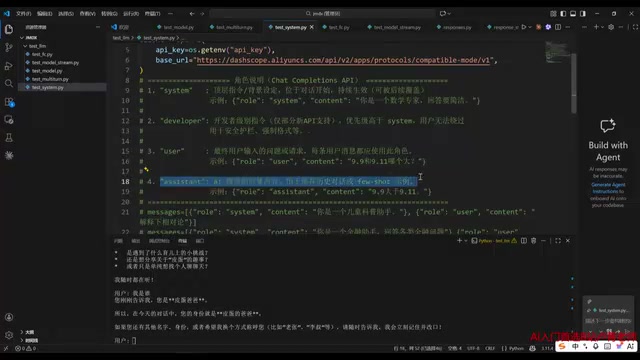Open the 查看 menu
This screenshot has height=360, width=640.
(x=87, y=13)
